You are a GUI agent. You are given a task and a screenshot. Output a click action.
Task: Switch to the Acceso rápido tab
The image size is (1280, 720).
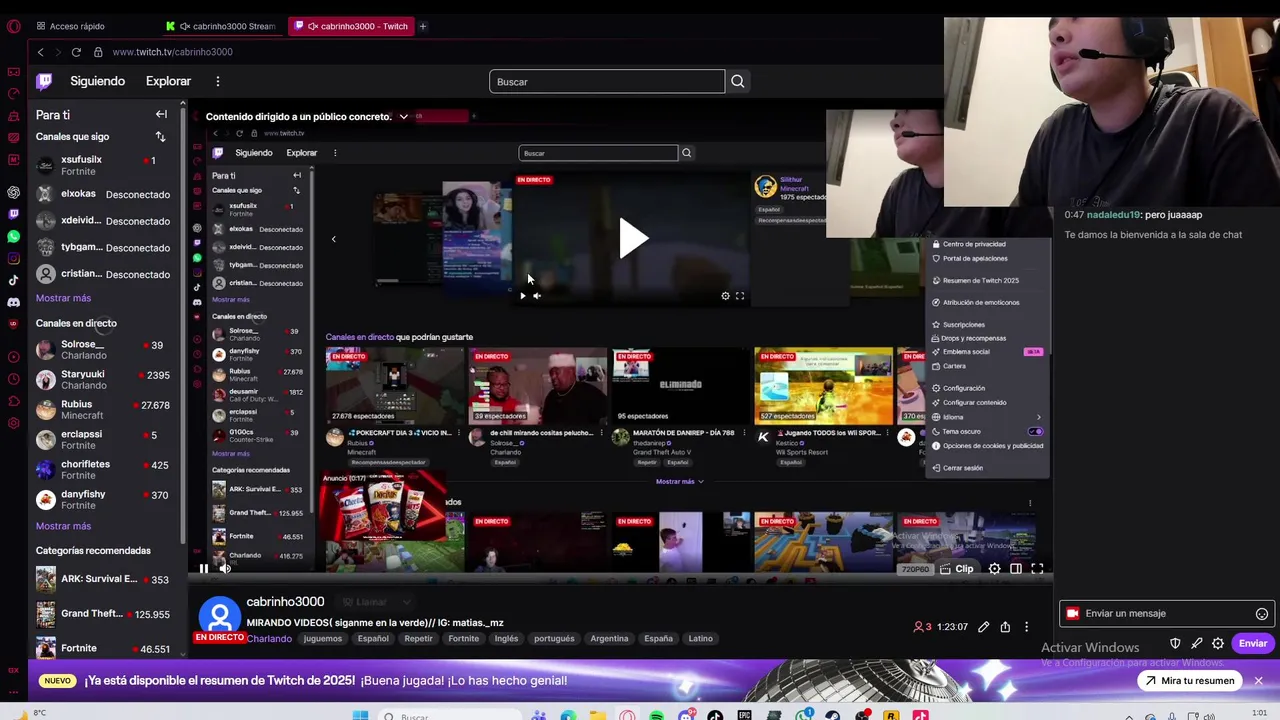click(70, 26)
